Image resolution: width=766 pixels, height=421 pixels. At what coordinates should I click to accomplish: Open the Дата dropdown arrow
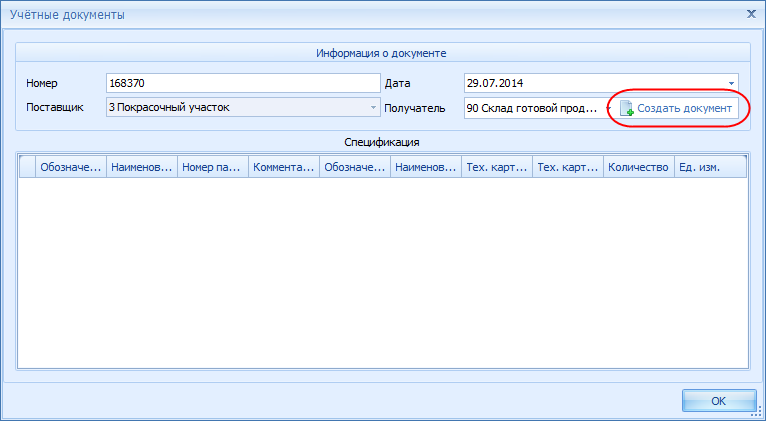pyautogui.click(x=731, y=83)
